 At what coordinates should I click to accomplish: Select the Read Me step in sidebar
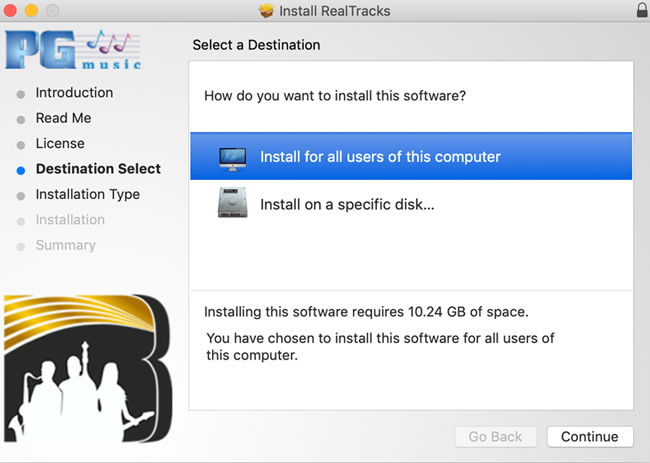(63, 118)
